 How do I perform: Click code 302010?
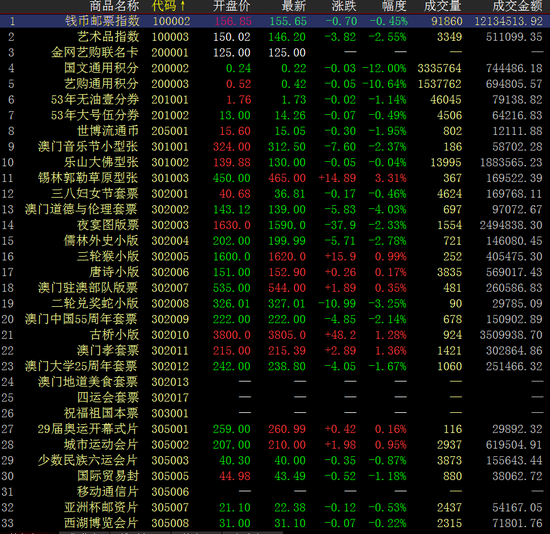click(170, 335)
